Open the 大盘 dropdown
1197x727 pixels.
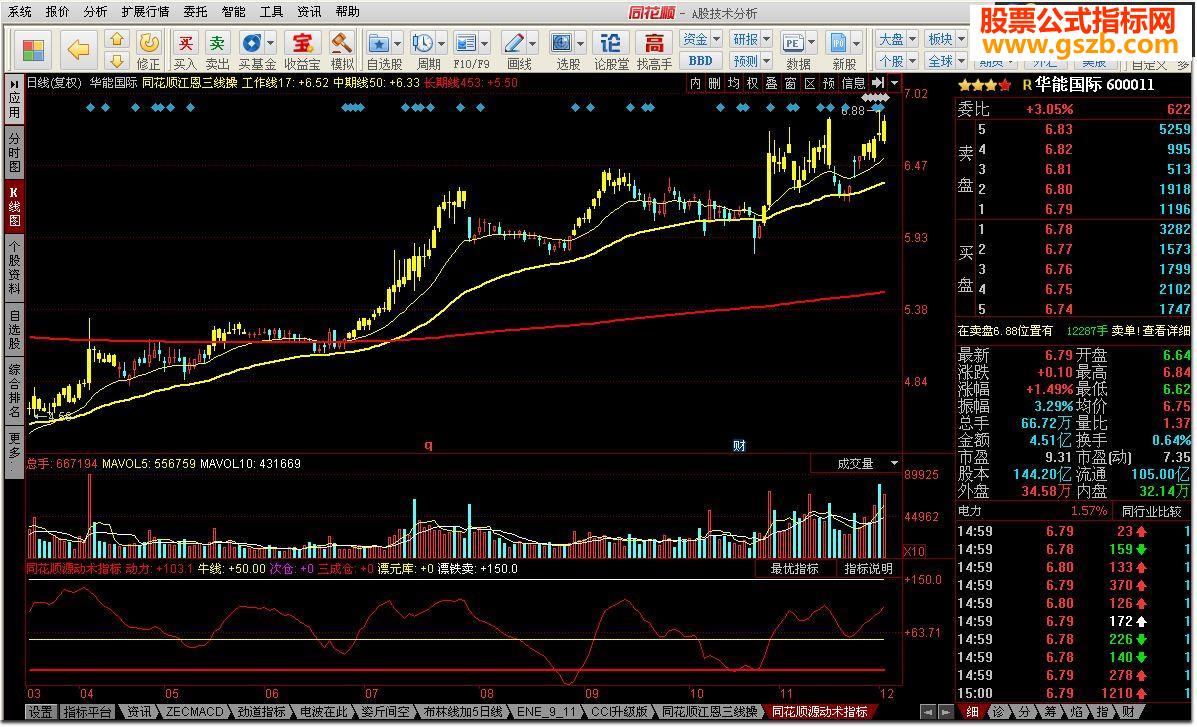[897, 39]
